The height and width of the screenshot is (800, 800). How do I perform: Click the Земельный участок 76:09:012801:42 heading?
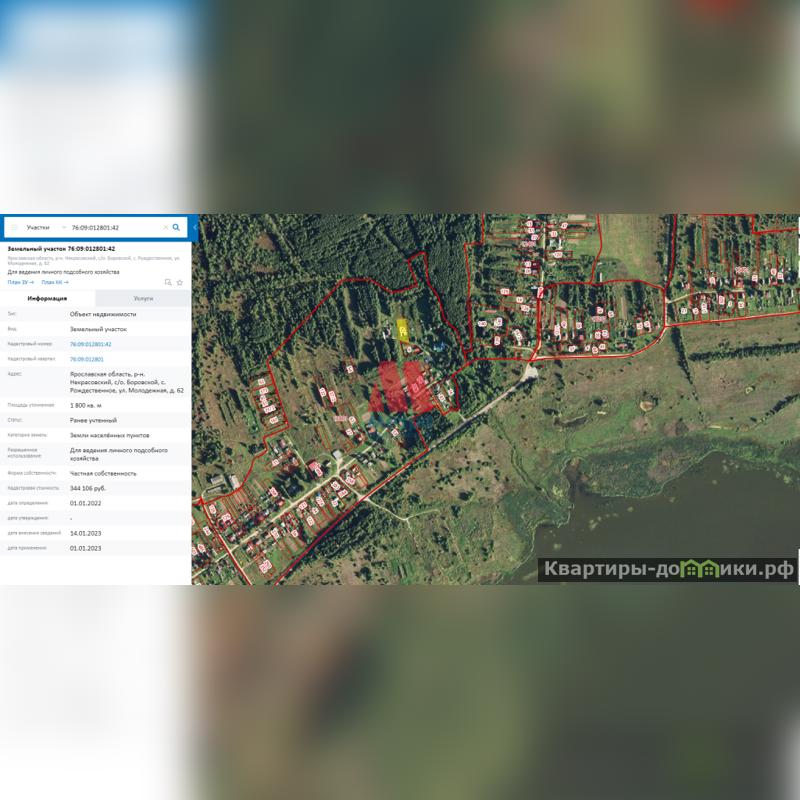[61, 248]
